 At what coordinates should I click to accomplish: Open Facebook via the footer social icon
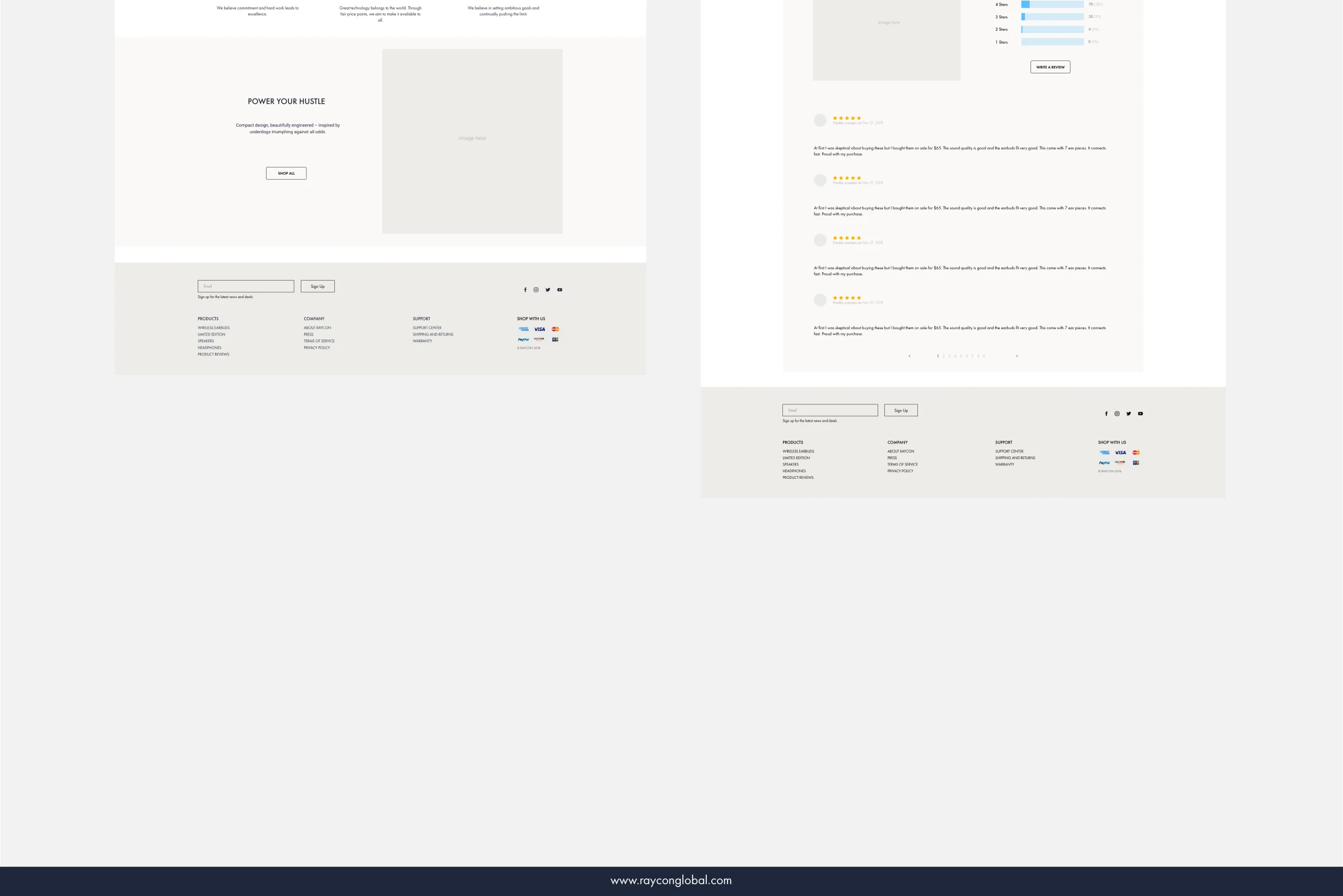[525, 290]
